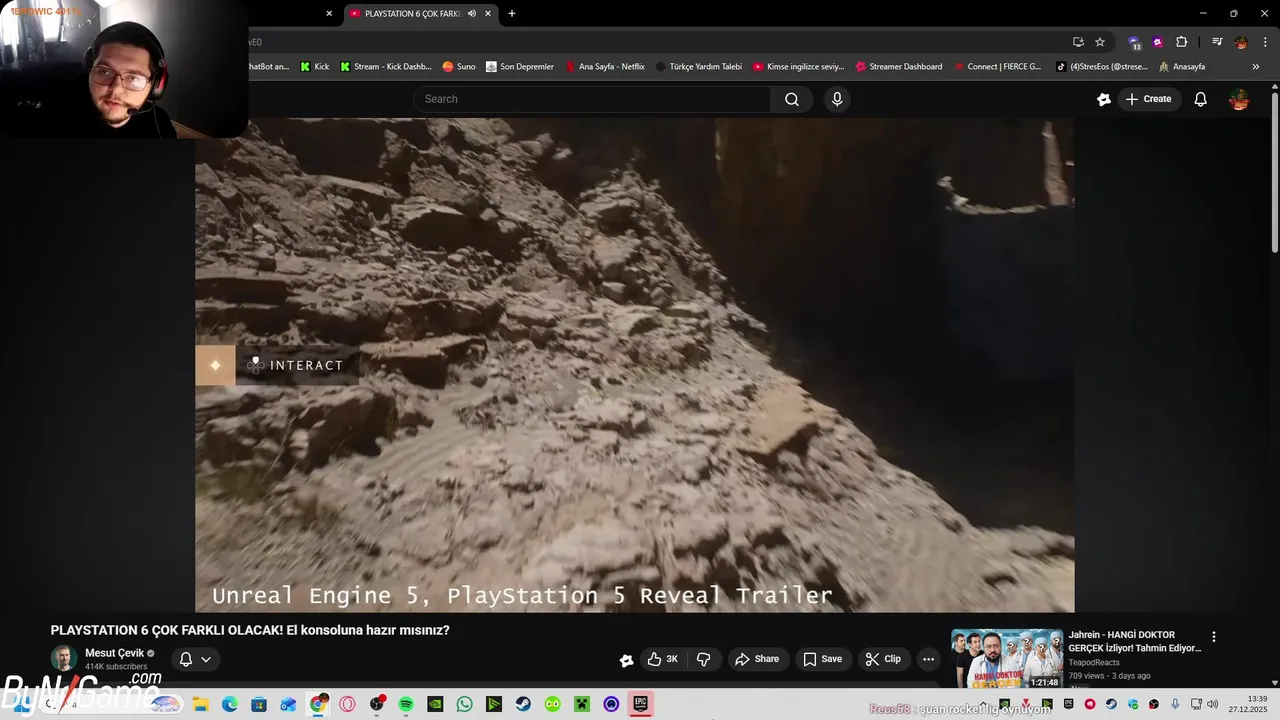Expand the notification preference chevron
1280x720 pixels.
(206, 659)
